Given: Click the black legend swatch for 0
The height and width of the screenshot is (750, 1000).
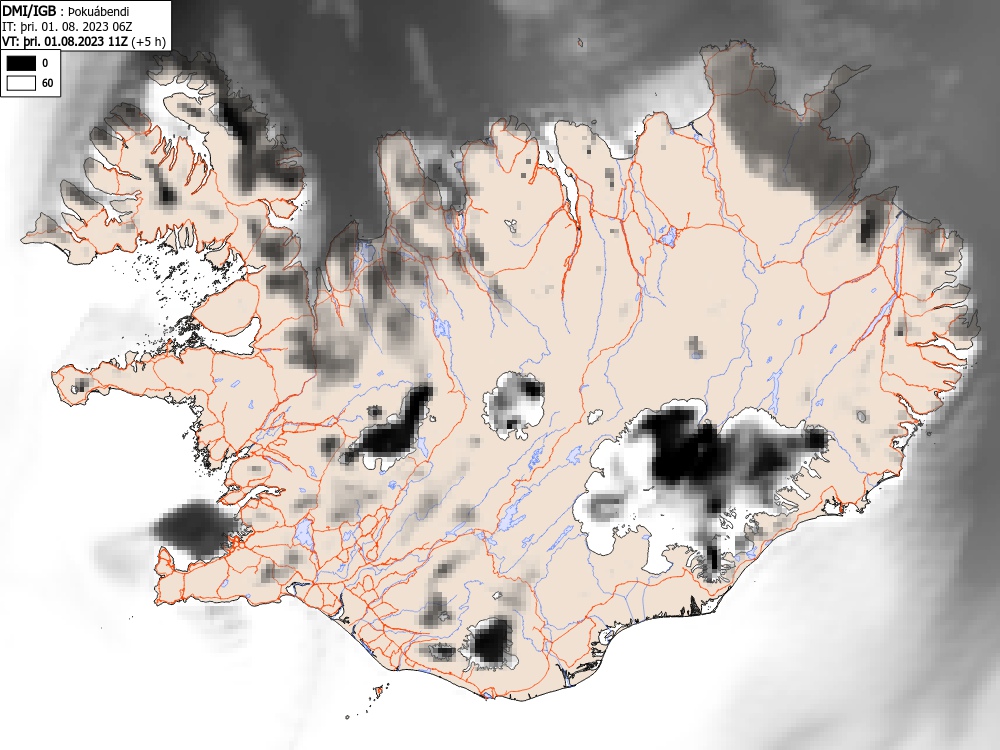Looking at the screenshot, I should click(21, 63).
